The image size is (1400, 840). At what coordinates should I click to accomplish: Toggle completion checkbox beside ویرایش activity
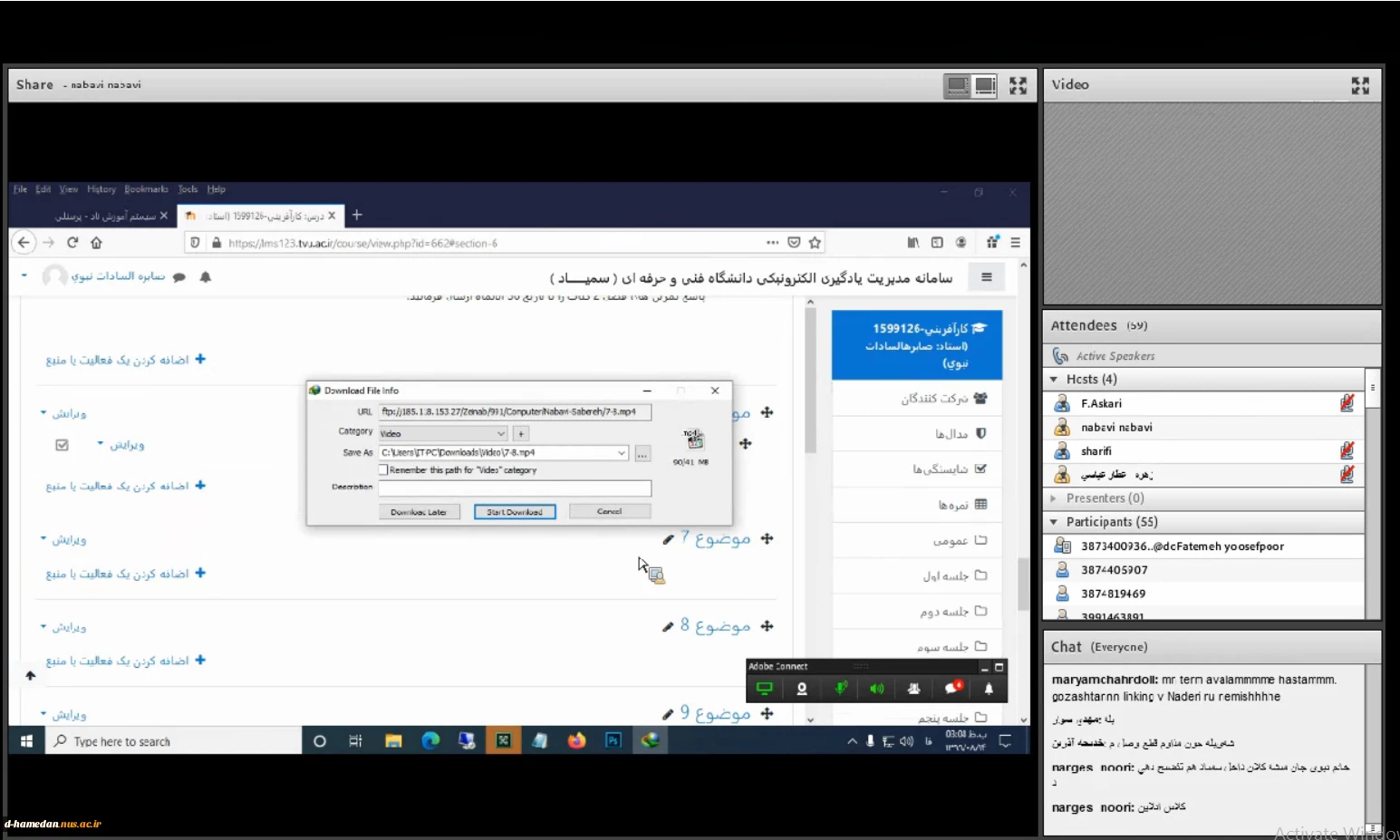point(62,445)
